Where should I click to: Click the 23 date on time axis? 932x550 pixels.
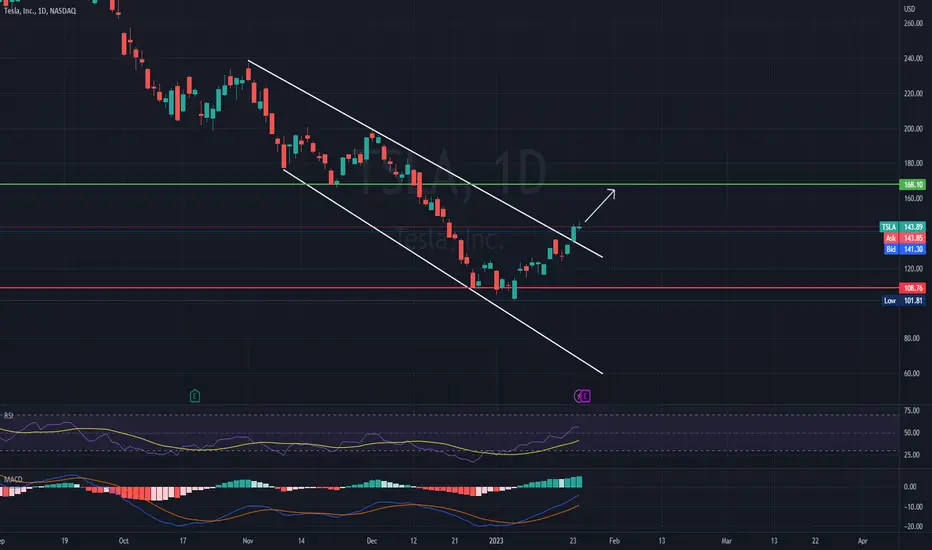(x=573, y=541)
